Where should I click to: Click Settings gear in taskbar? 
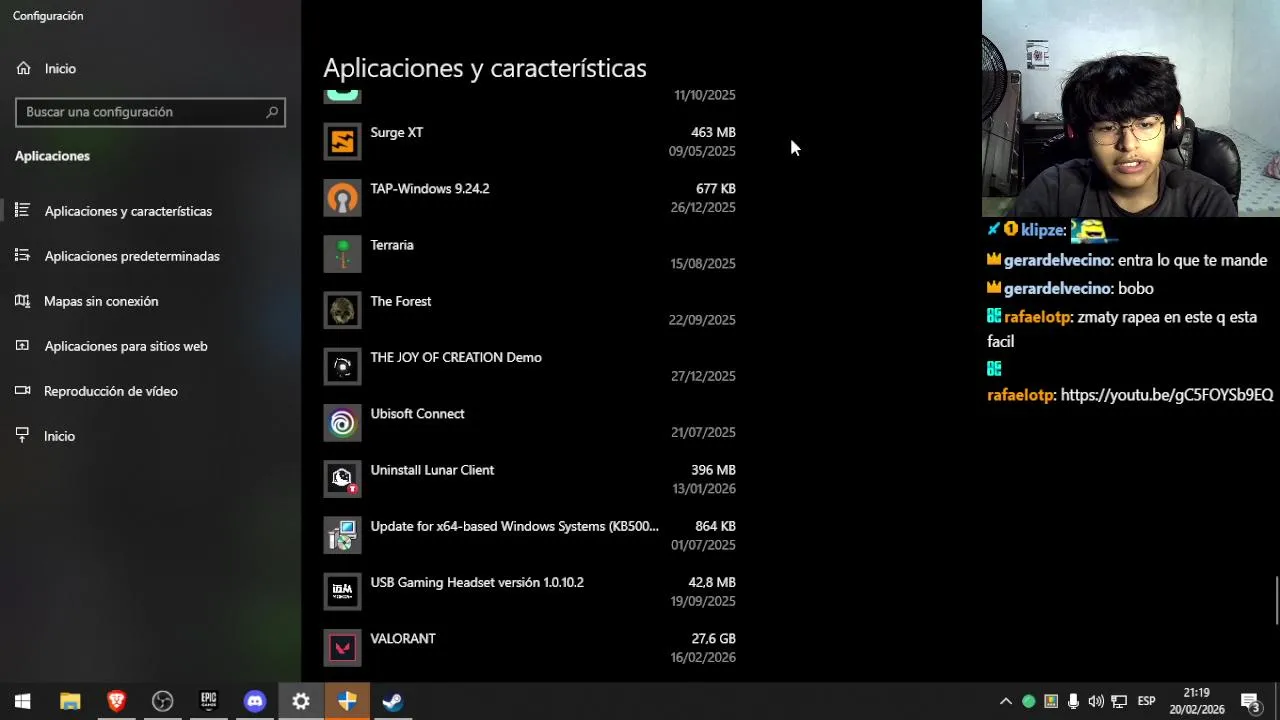pos(301,701)
